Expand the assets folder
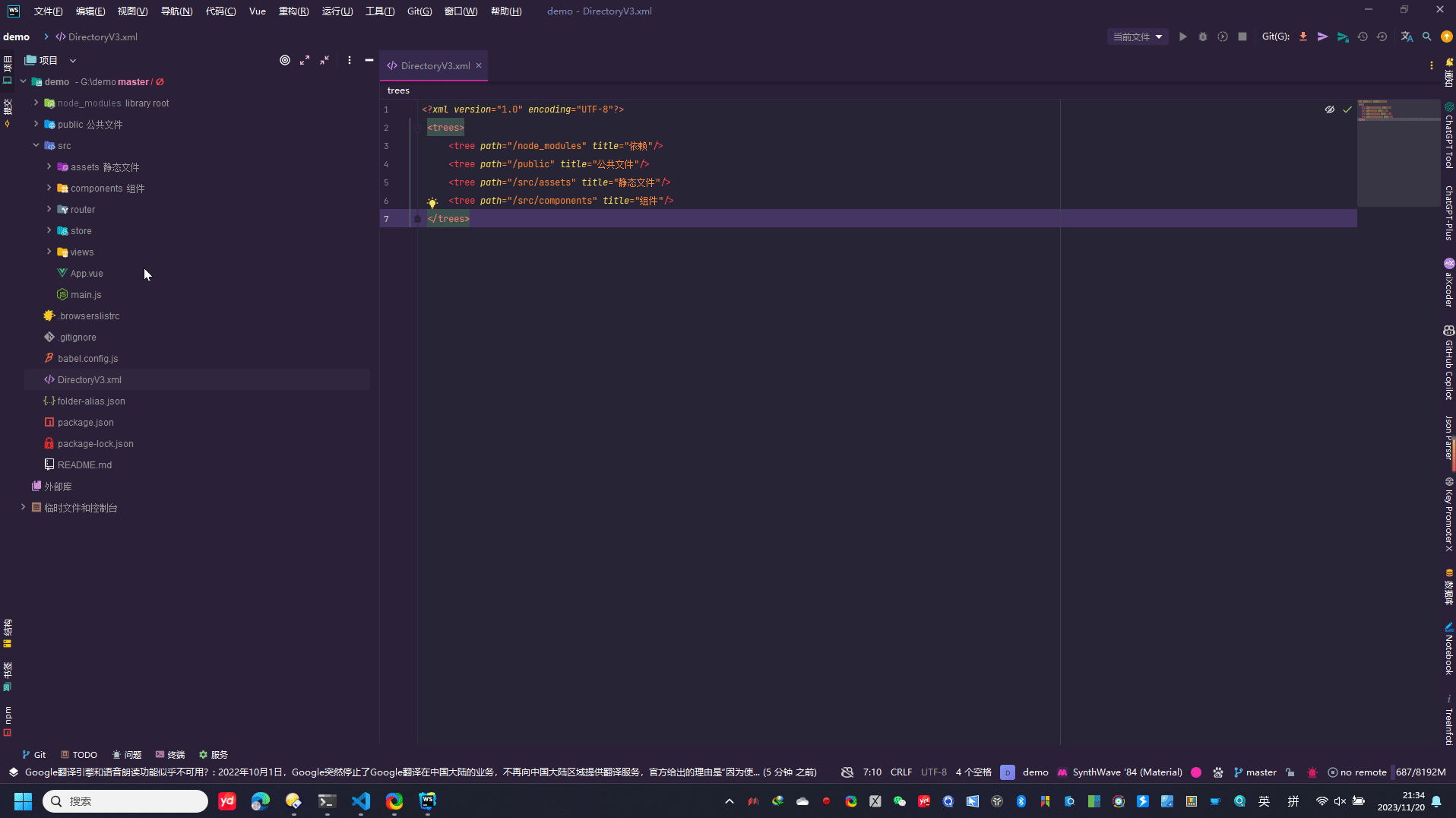 [x=49, y=166]
